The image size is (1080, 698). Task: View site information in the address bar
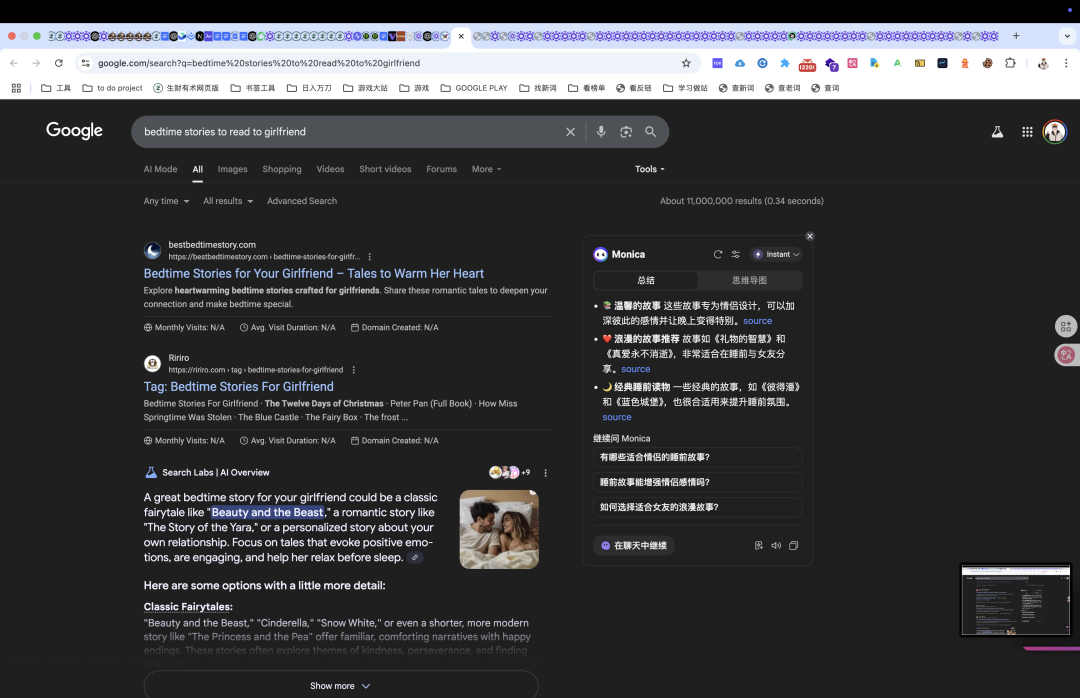pyautogui.click(x=85, y=63)
